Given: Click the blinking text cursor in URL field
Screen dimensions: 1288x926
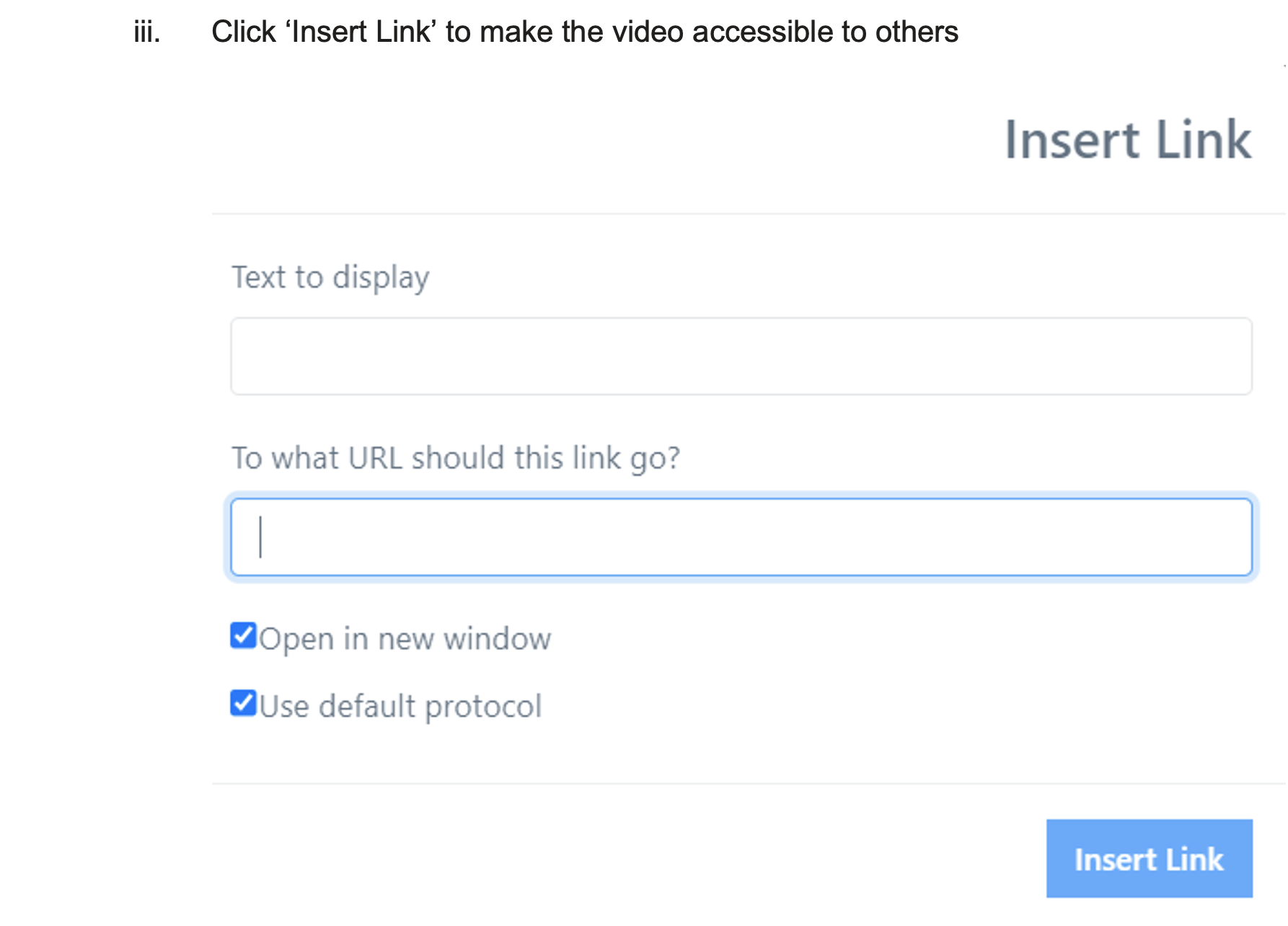Looking at the screenshot, I should pyautogui.click(x=260, y=537).
